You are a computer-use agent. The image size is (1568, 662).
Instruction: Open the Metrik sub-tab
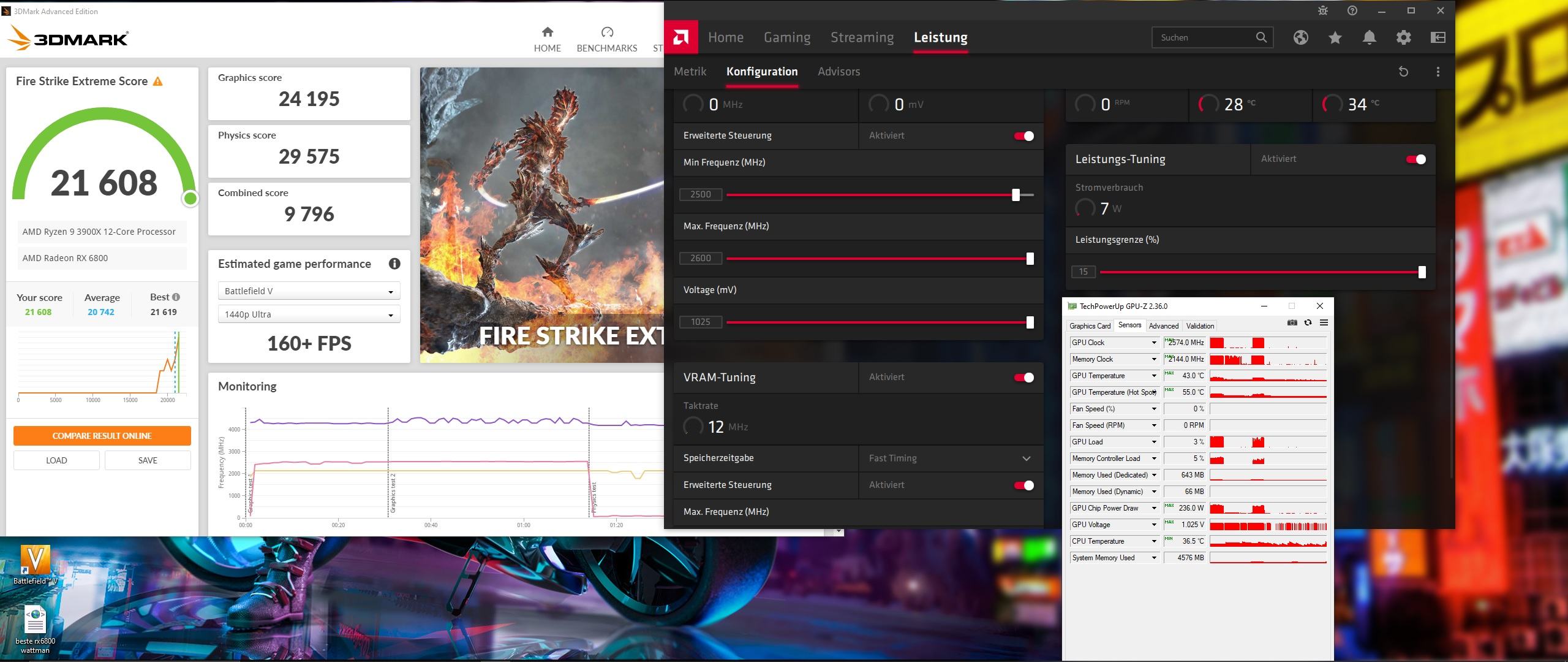(x=690, y=72)
